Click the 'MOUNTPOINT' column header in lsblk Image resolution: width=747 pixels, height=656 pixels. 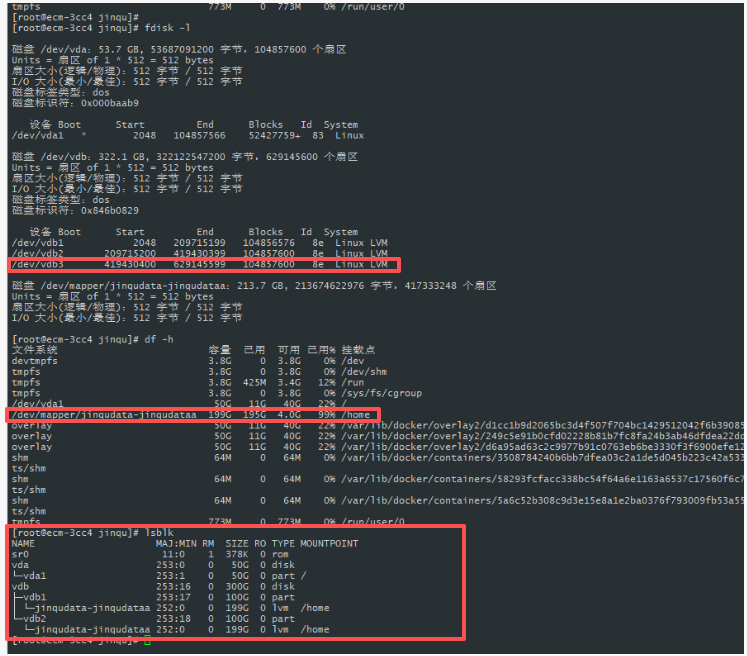[329, 544]
